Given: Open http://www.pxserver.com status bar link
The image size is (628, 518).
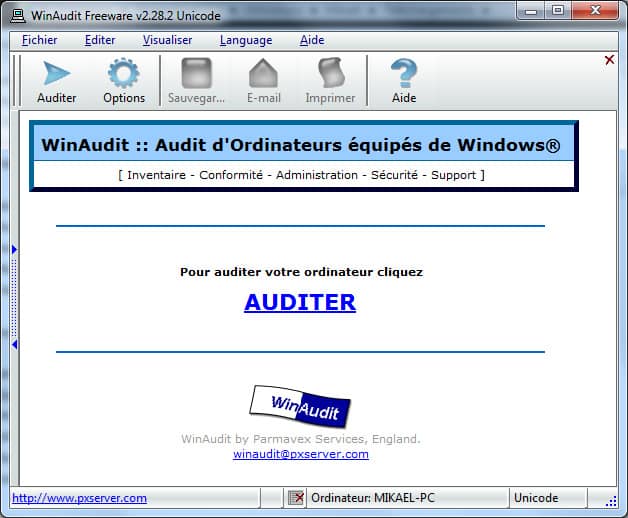Looking at the screenshot, I should (79, 498).
